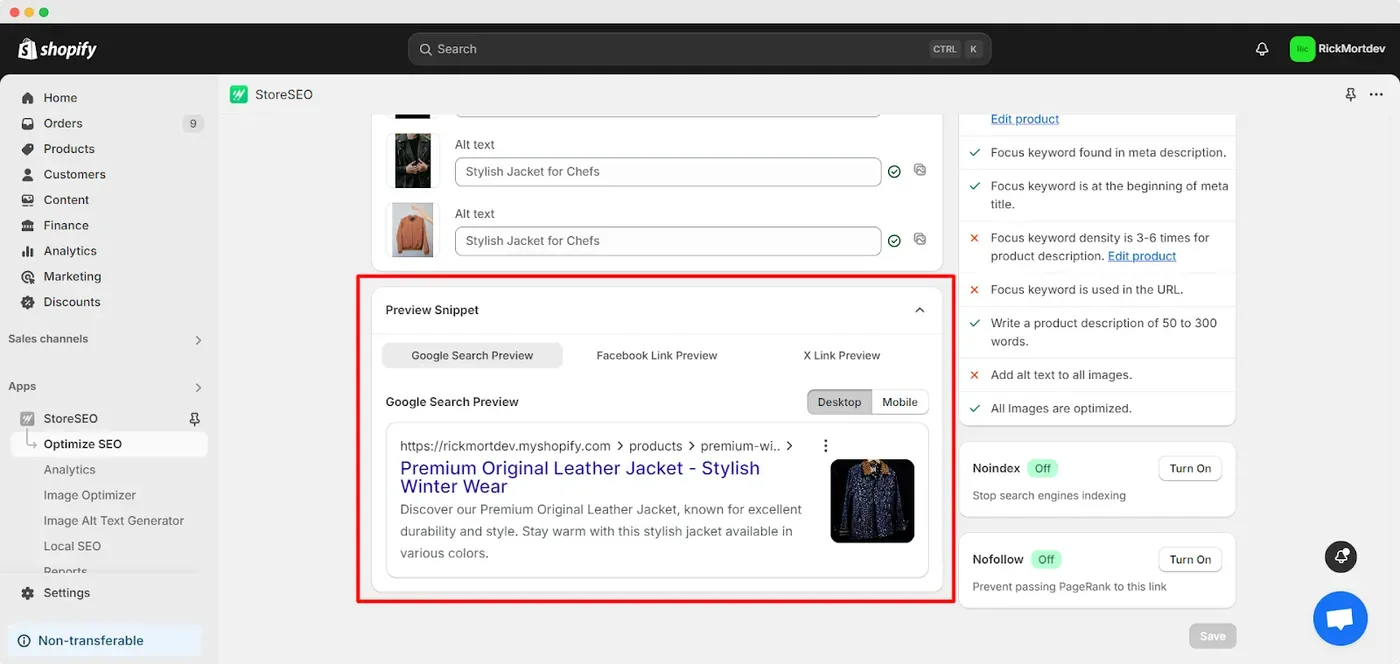Click the Non-transferable badge
The width and height of the screenshot is (1400, 664).
pyautogui.click(x=104, y=641)
